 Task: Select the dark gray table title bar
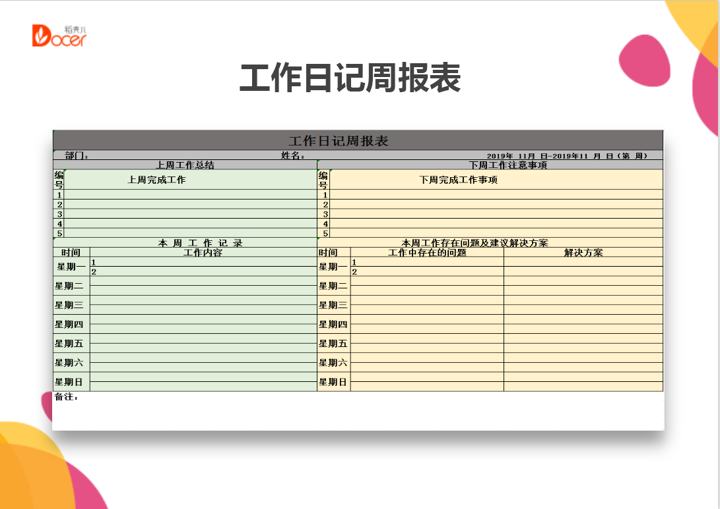(357, 140)
